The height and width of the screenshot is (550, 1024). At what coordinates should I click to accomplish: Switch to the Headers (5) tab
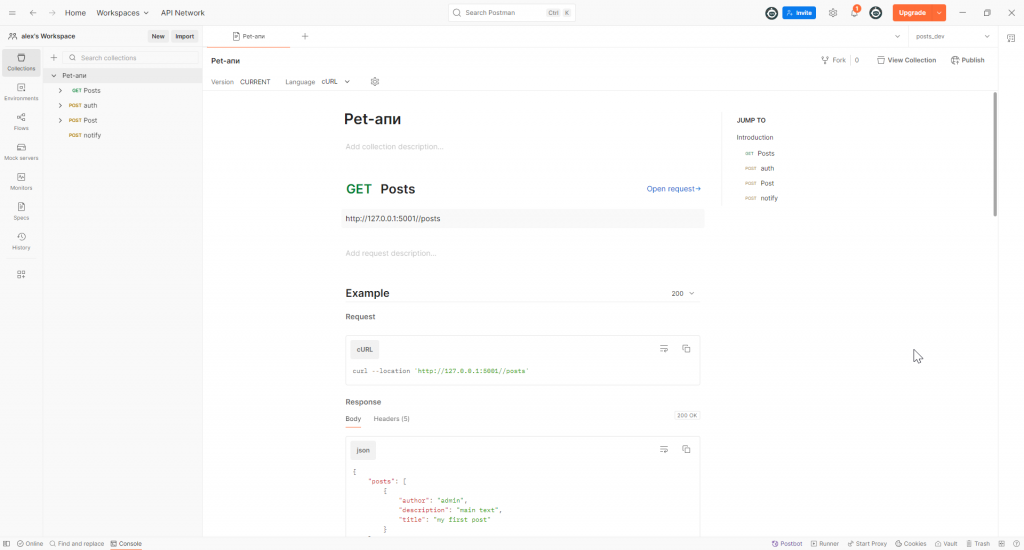(391, 419)
